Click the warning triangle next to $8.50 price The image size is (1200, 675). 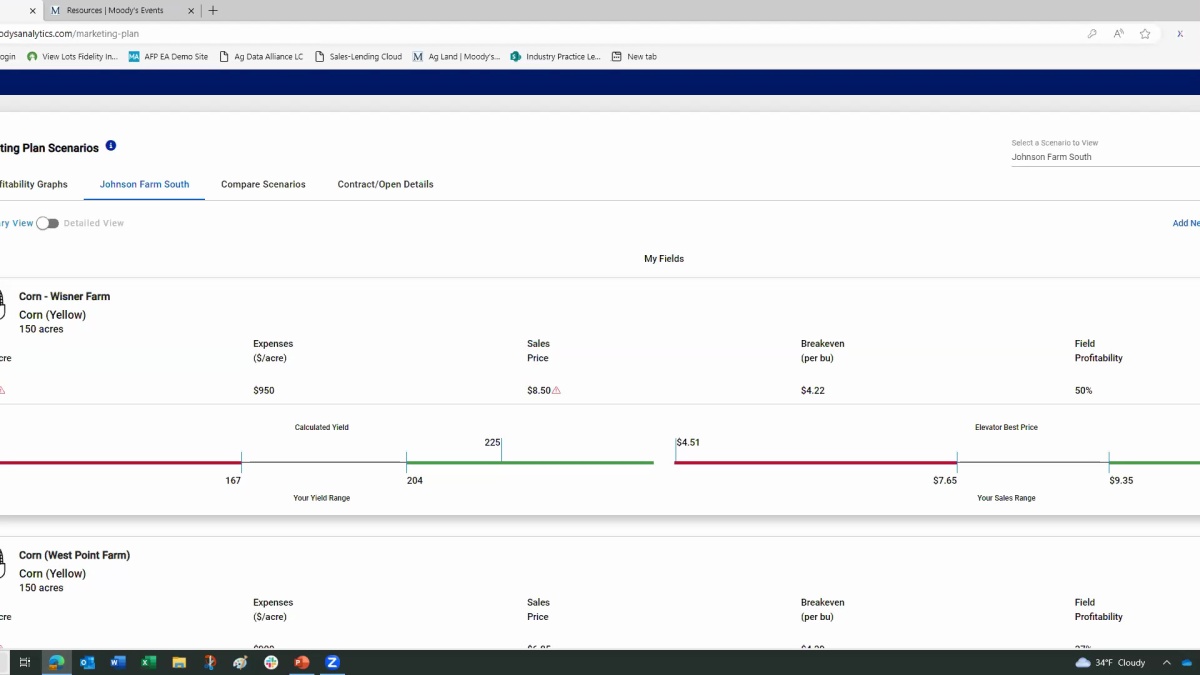coord(557,390)
